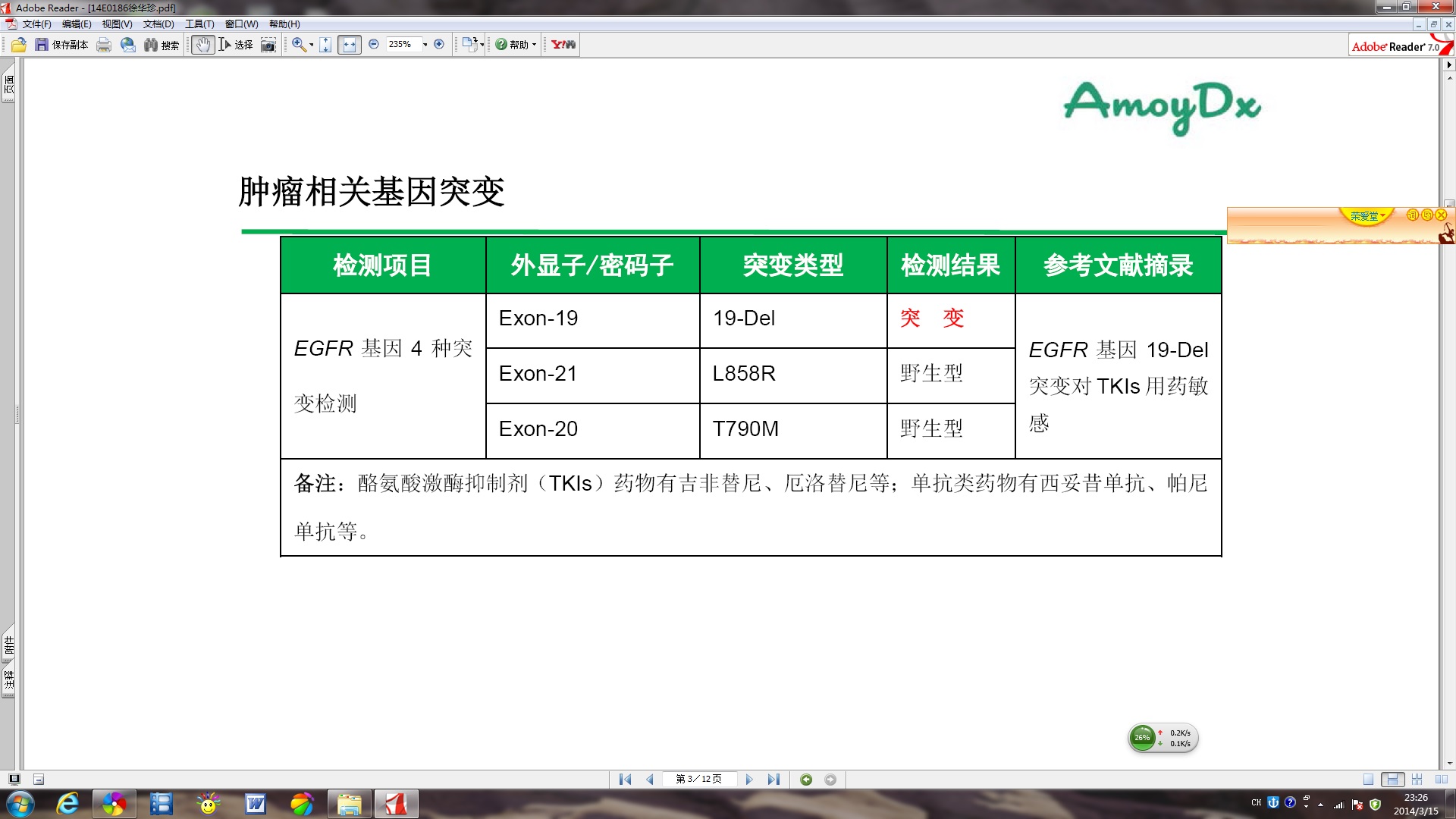Go to next page arrow

point(749,779)
